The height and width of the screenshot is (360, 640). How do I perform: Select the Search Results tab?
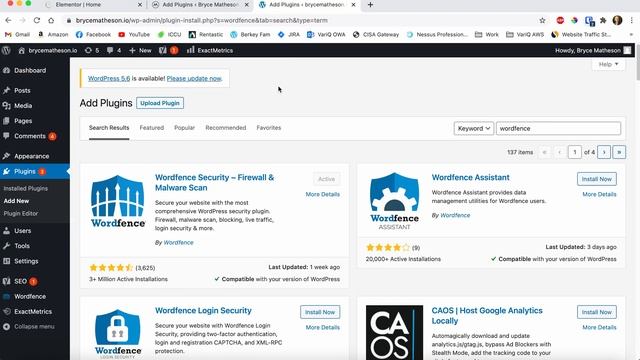tap(109, 128)
